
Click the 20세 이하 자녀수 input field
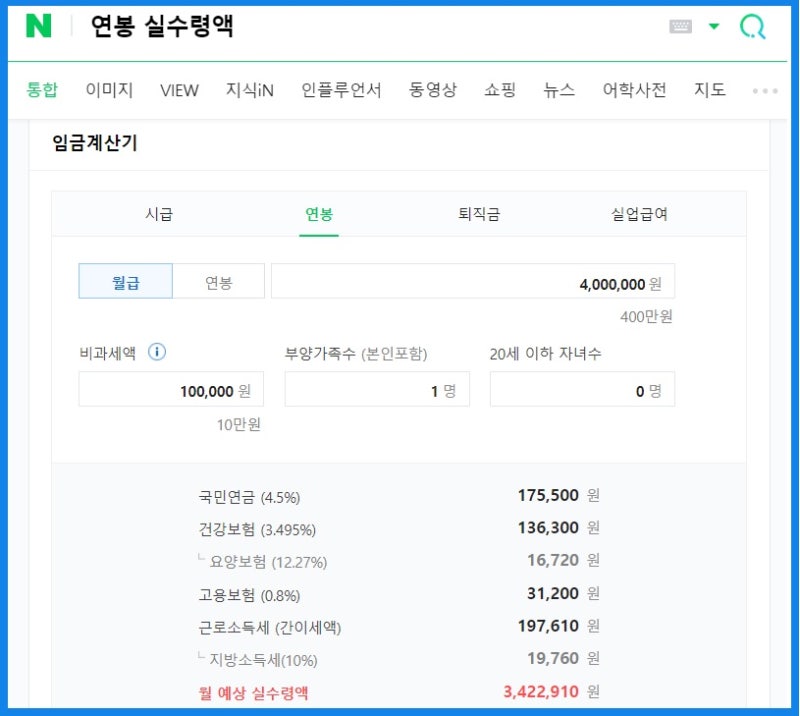(x=581, y=389)
